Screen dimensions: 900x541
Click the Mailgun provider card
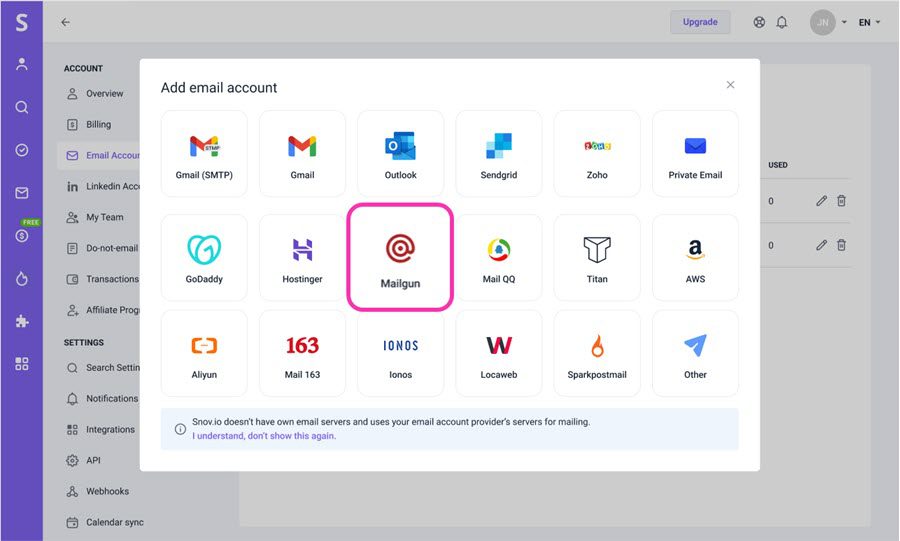400,258
